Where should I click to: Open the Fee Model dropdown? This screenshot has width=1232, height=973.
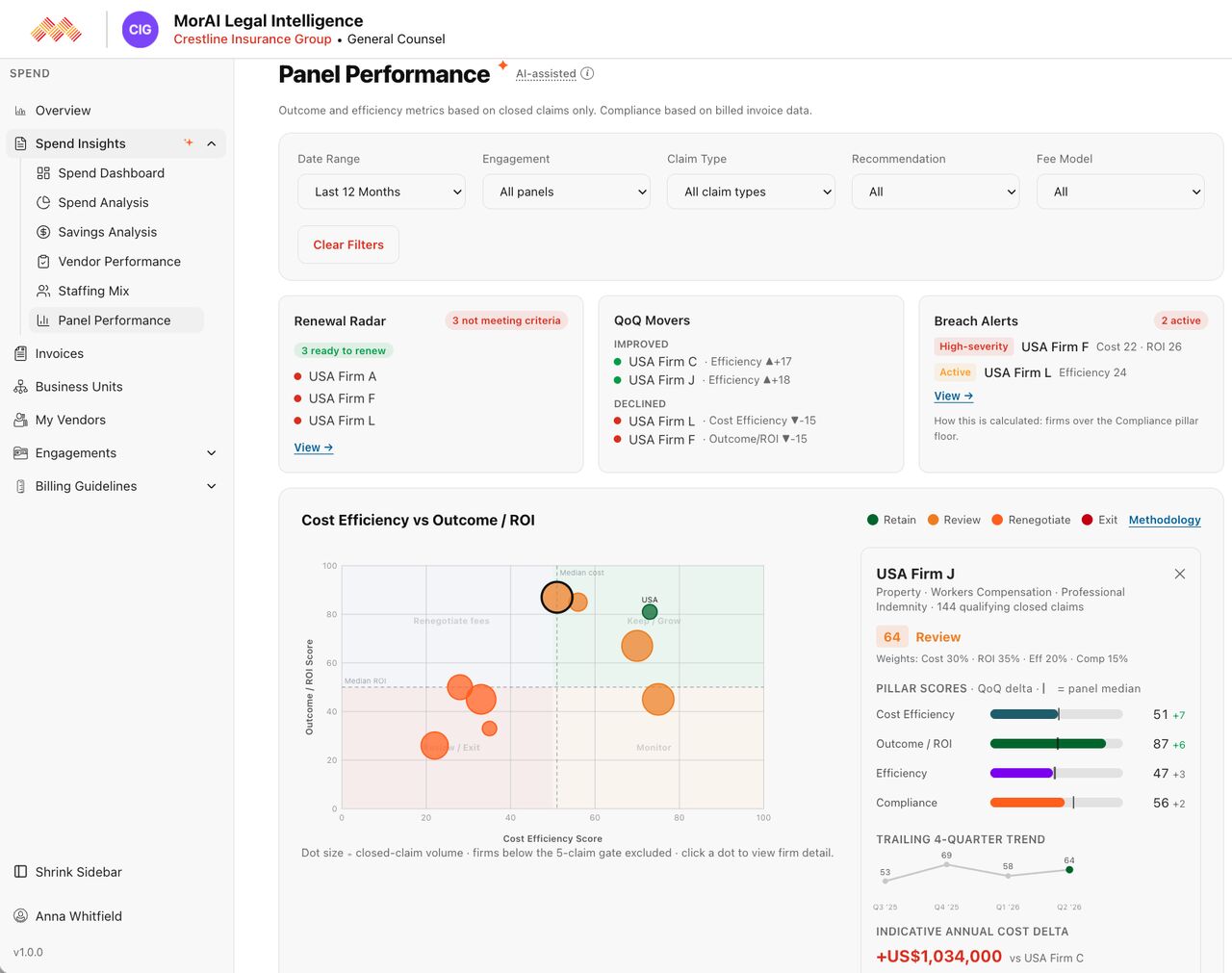(1120, 192)
